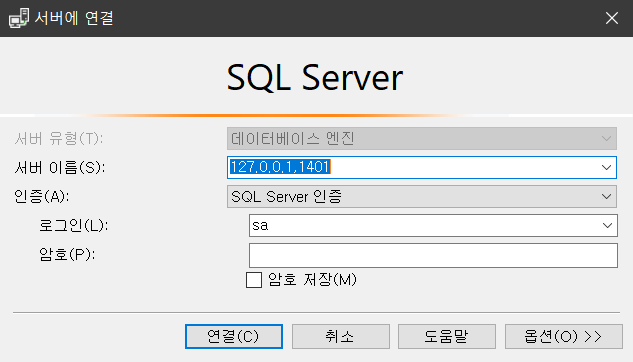Click the 서버 이름(S): label
Screen dimensions: 633x362
[60, 167]
